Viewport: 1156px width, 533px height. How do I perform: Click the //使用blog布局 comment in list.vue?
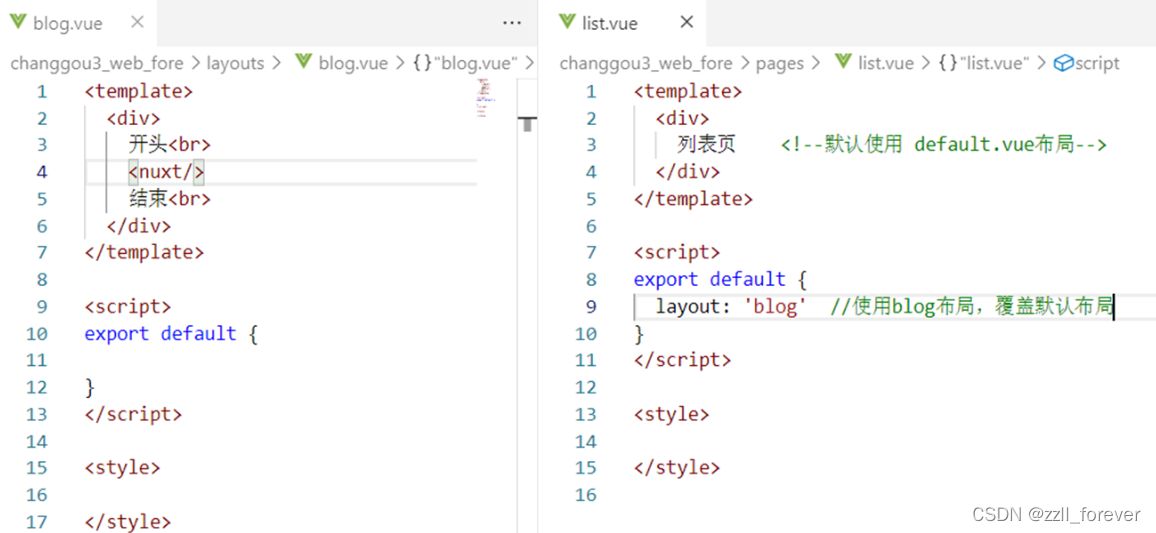(x=972, y=306)
